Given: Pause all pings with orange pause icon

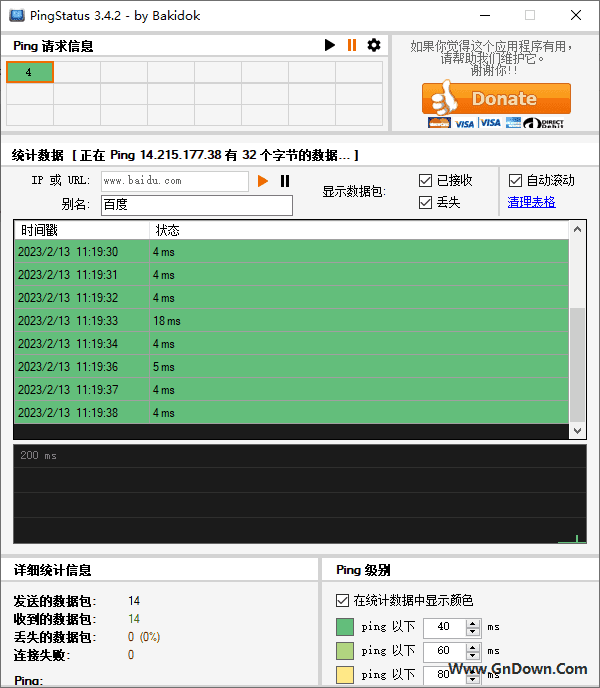Looking at the screenshot, I should (352, 45).
